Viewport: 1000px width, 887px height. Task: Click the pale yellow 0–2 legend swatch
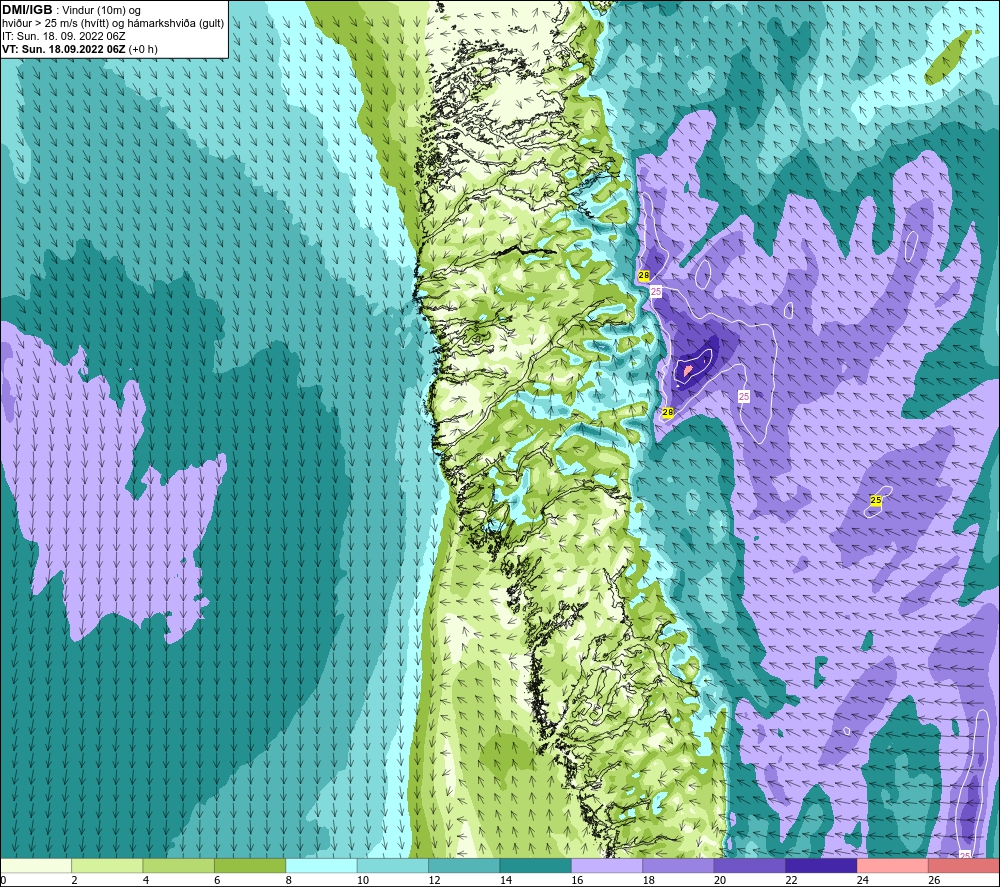tap(36, 865)
